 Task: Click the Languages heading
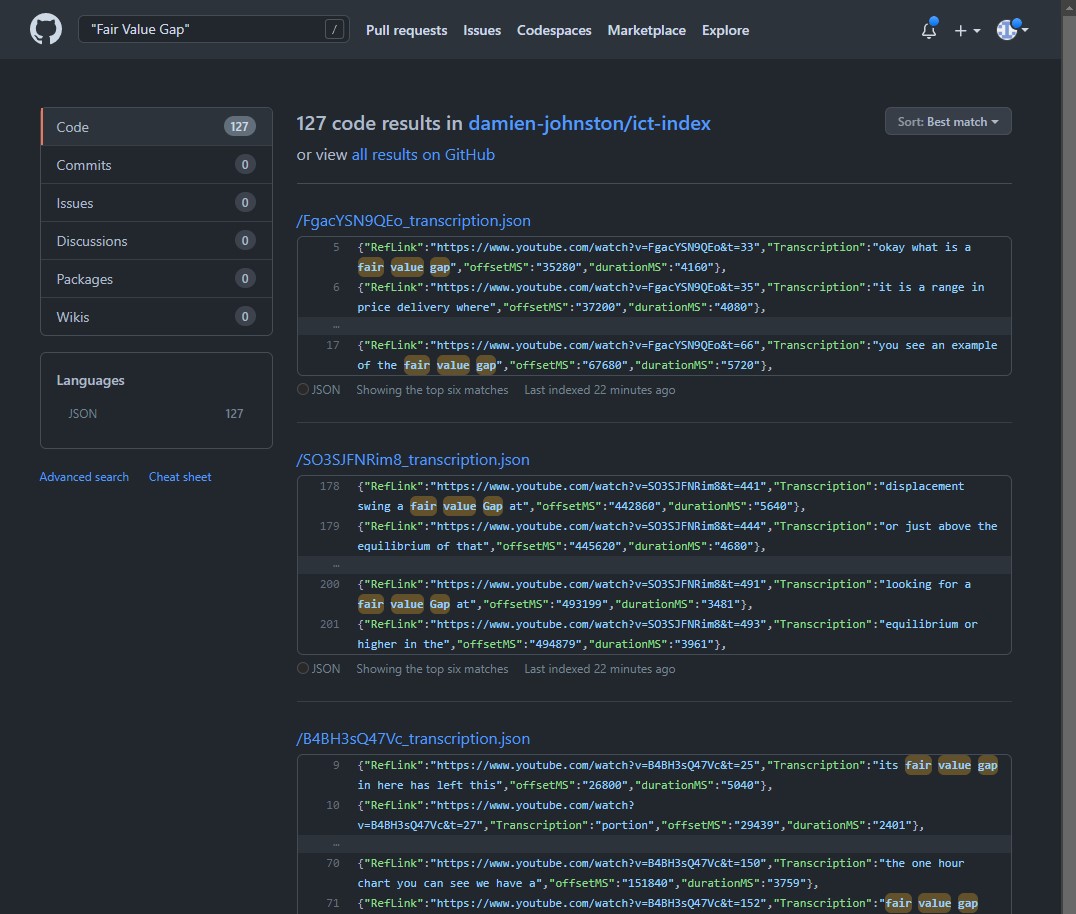[91, 380]
